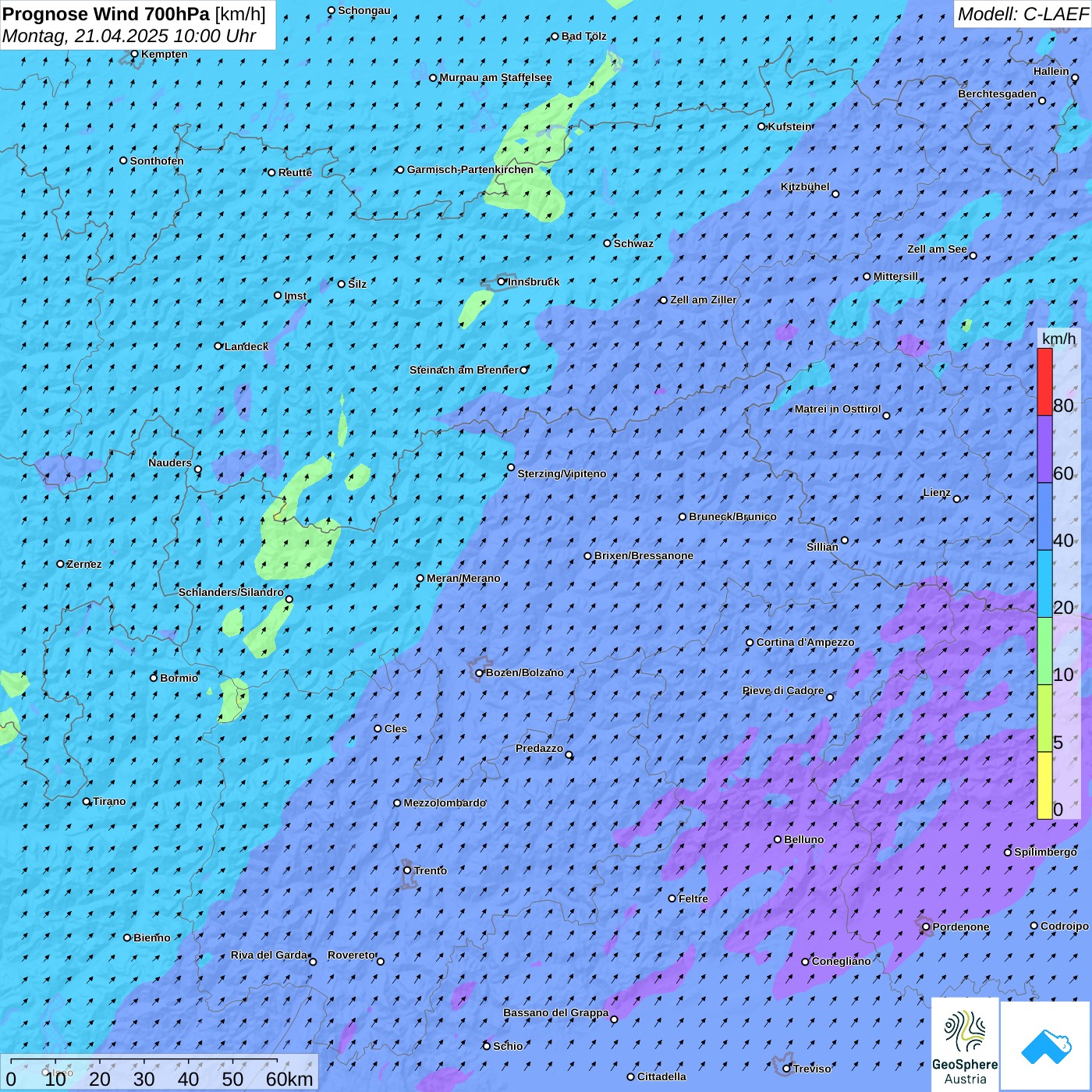
Task: Click the Zell am Ziller label
Action: coord(703,300)
